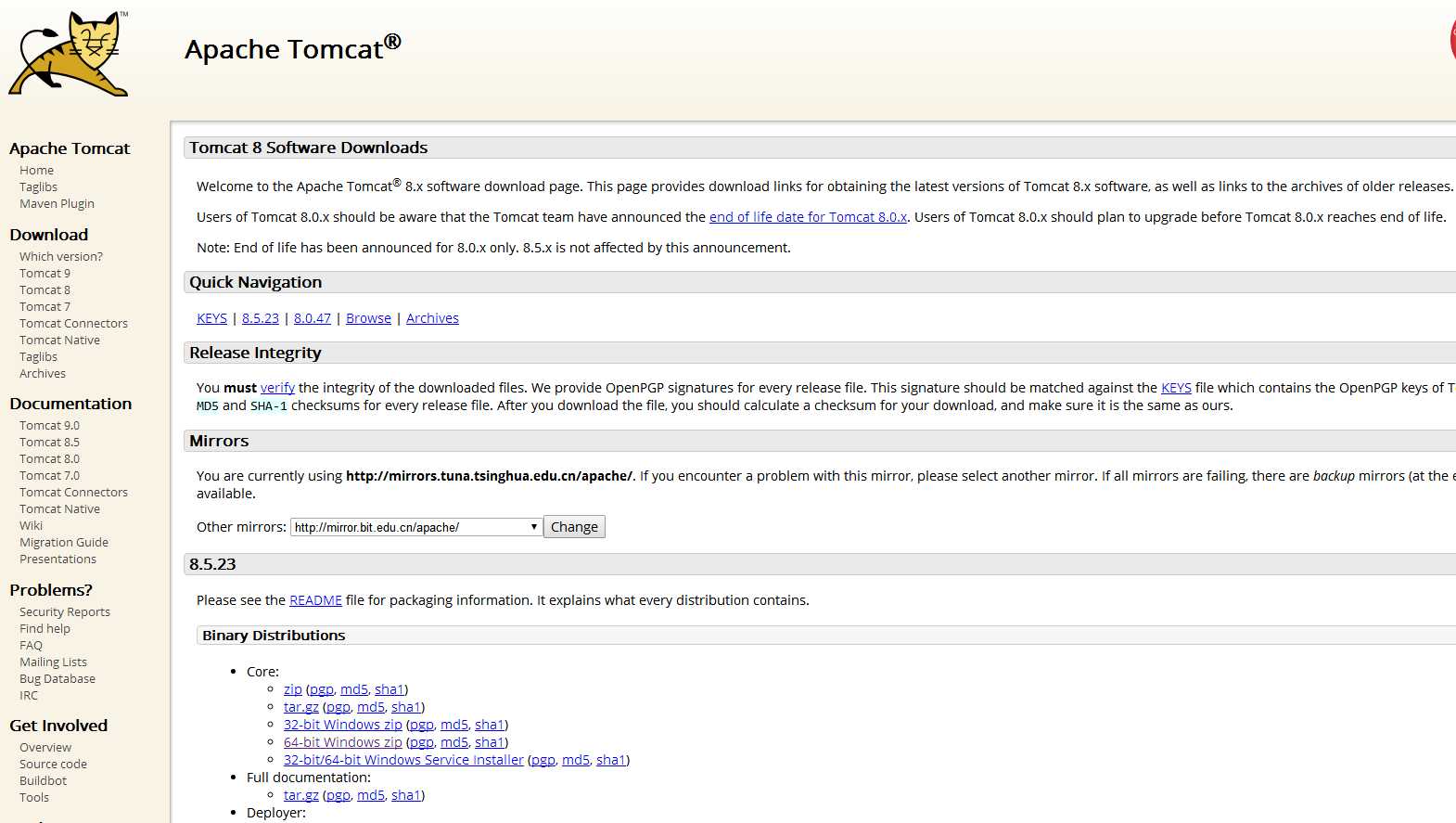Click the verify link in Release Integrity

point(277,388)
